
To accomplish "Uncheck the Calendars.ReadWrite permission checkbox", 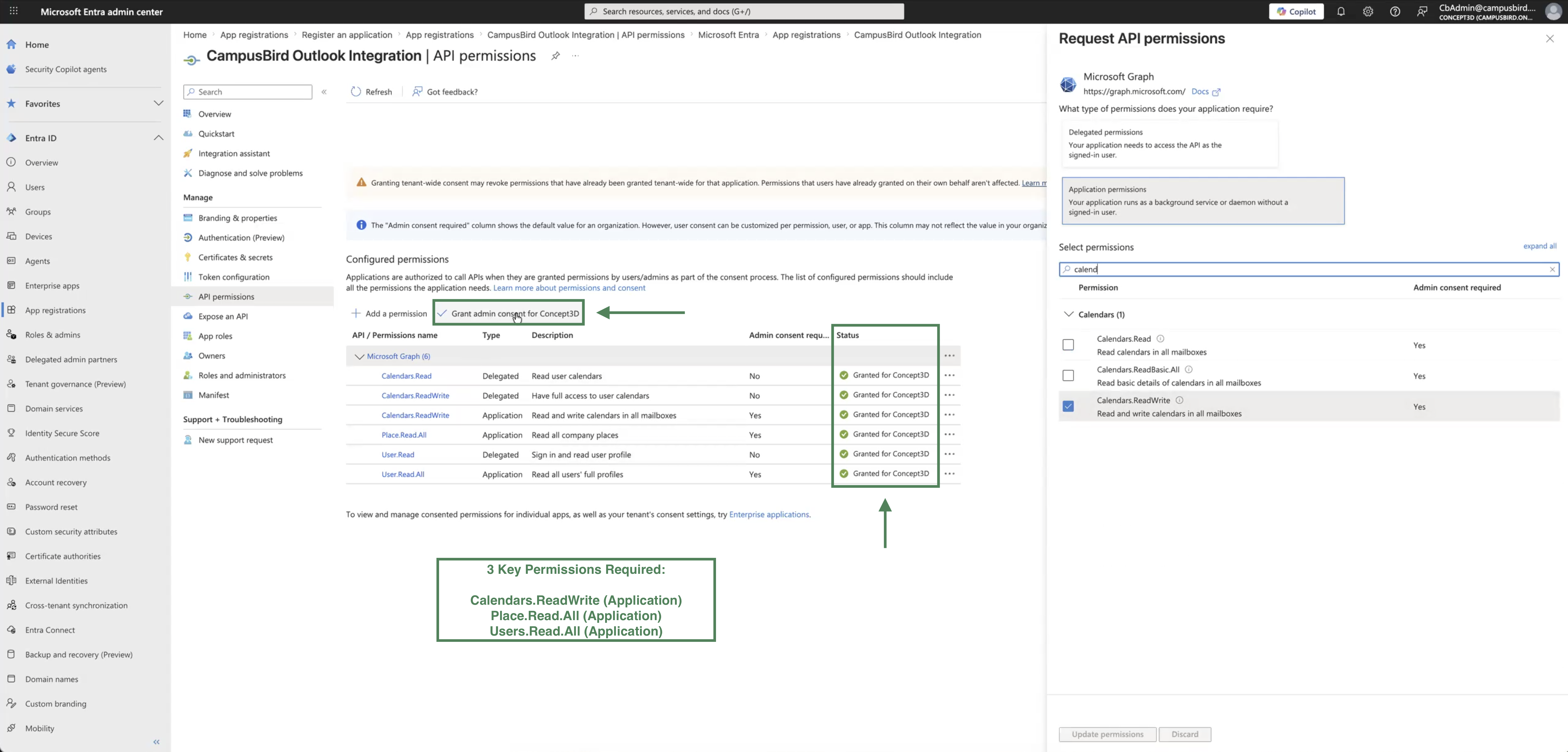I will coord(1068,406).
